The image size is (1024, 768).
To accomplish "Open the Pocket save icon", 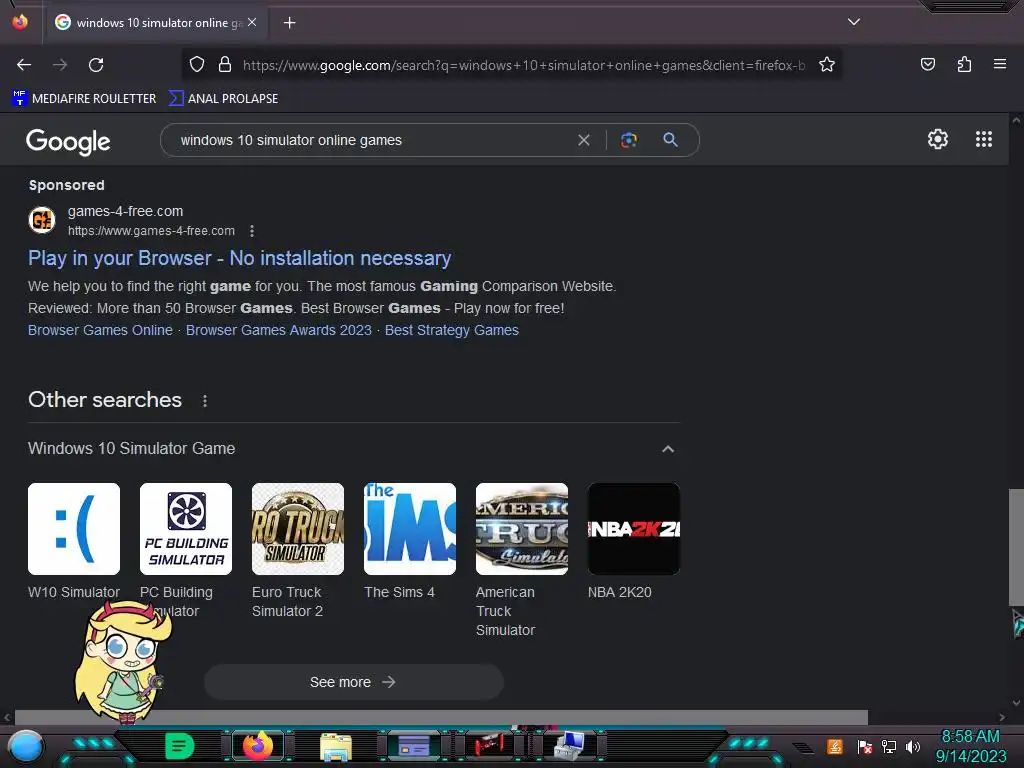I will pyautogui.click(x=927, y=64).
